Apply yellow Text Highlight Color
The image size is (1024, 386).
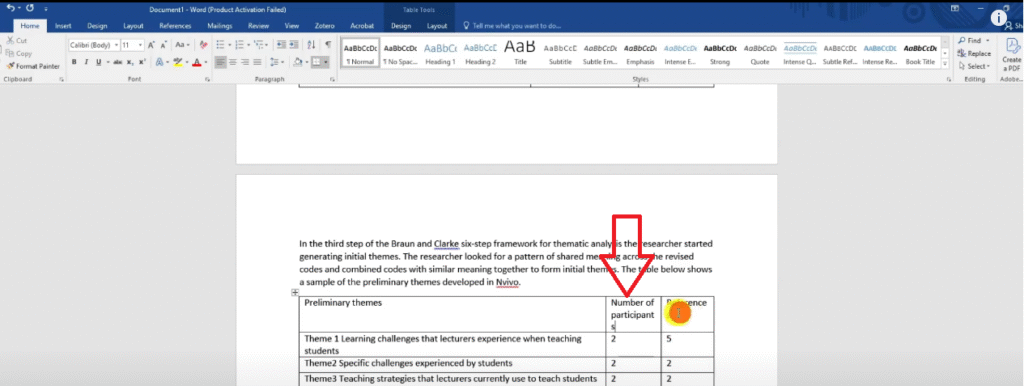177,62
